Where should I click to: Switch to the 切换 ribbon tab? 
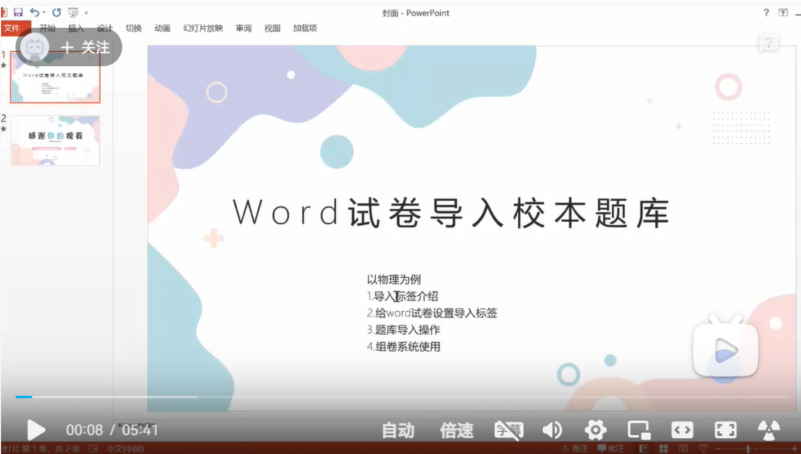[133, 28]
